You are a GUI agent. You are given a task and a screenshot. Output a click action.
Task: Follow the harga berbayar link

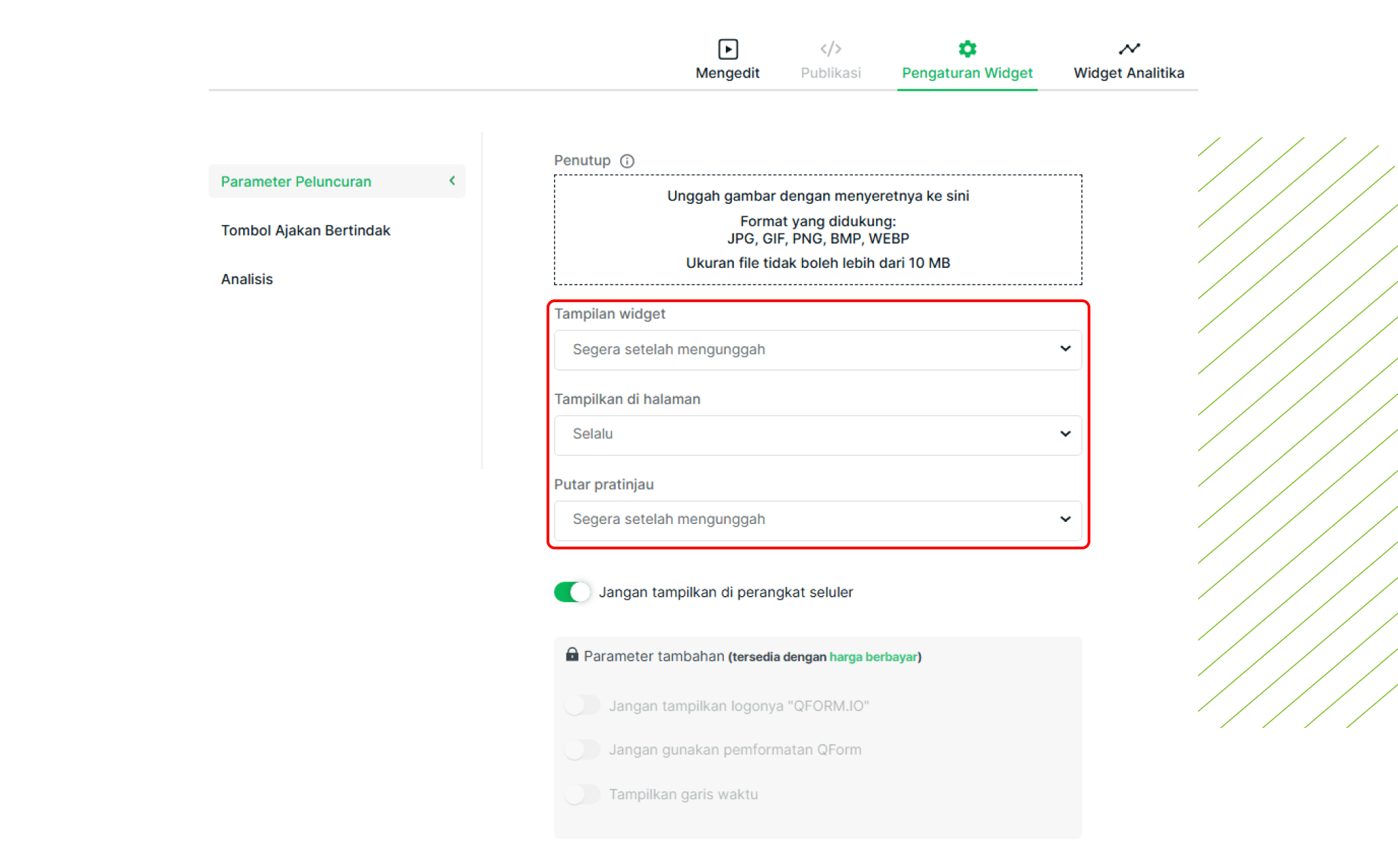[873, 657]
